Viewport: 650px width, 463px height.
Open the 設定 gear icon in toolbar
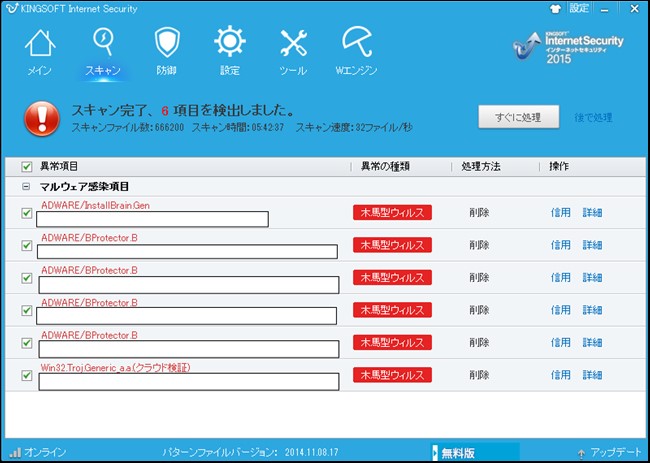point(230,41)
